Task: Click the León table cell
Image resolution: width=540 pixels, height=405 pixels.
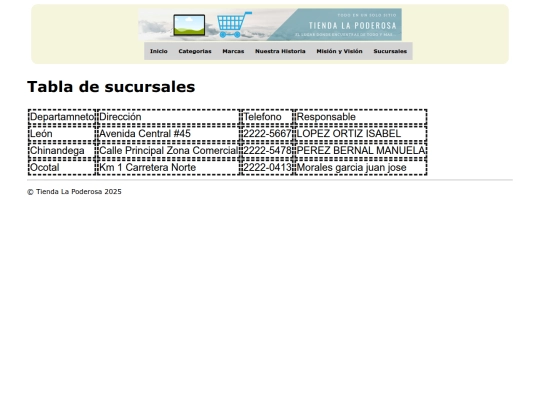Action: 62,134
